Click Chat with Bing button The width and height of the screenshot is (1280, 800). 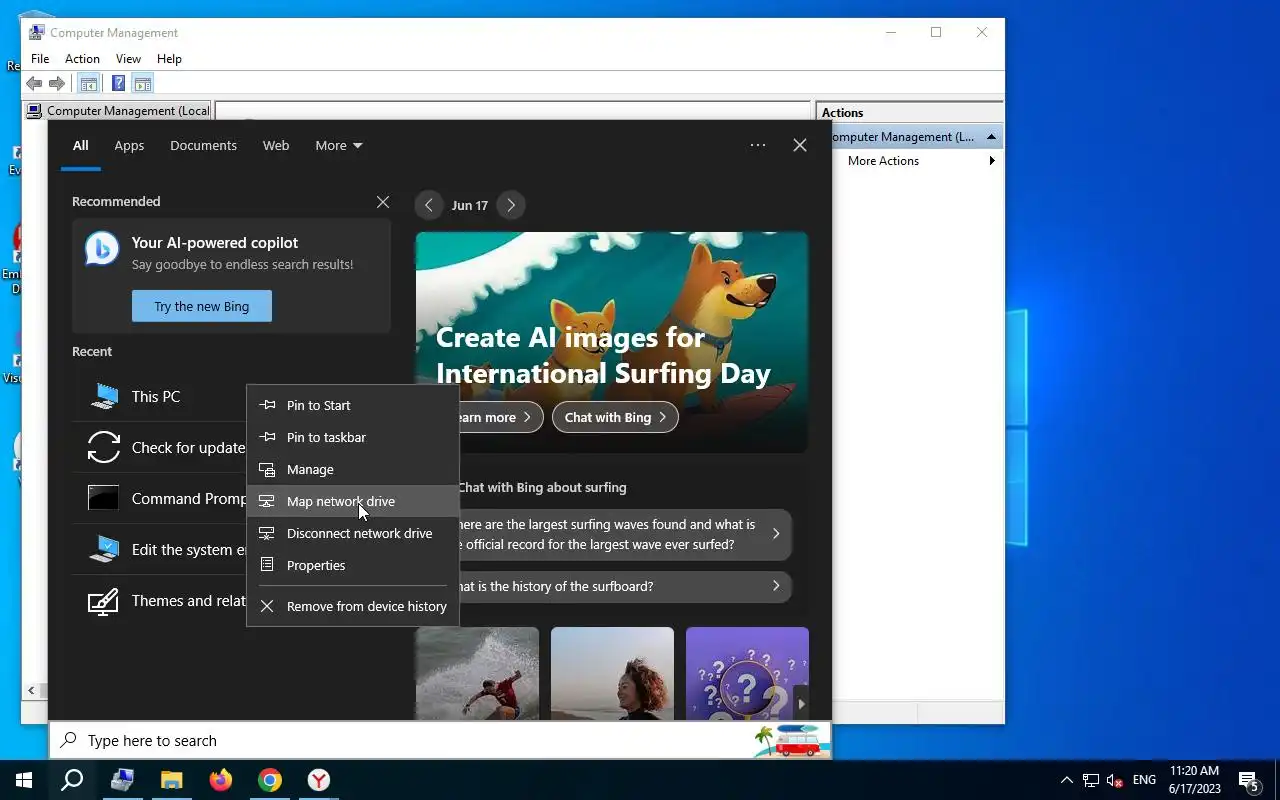(x=615, y=417)
